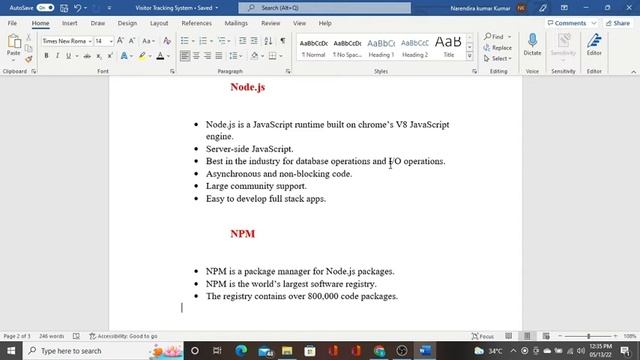
Task: Click the Format Painter brush icon
Action: coord(29,60)
